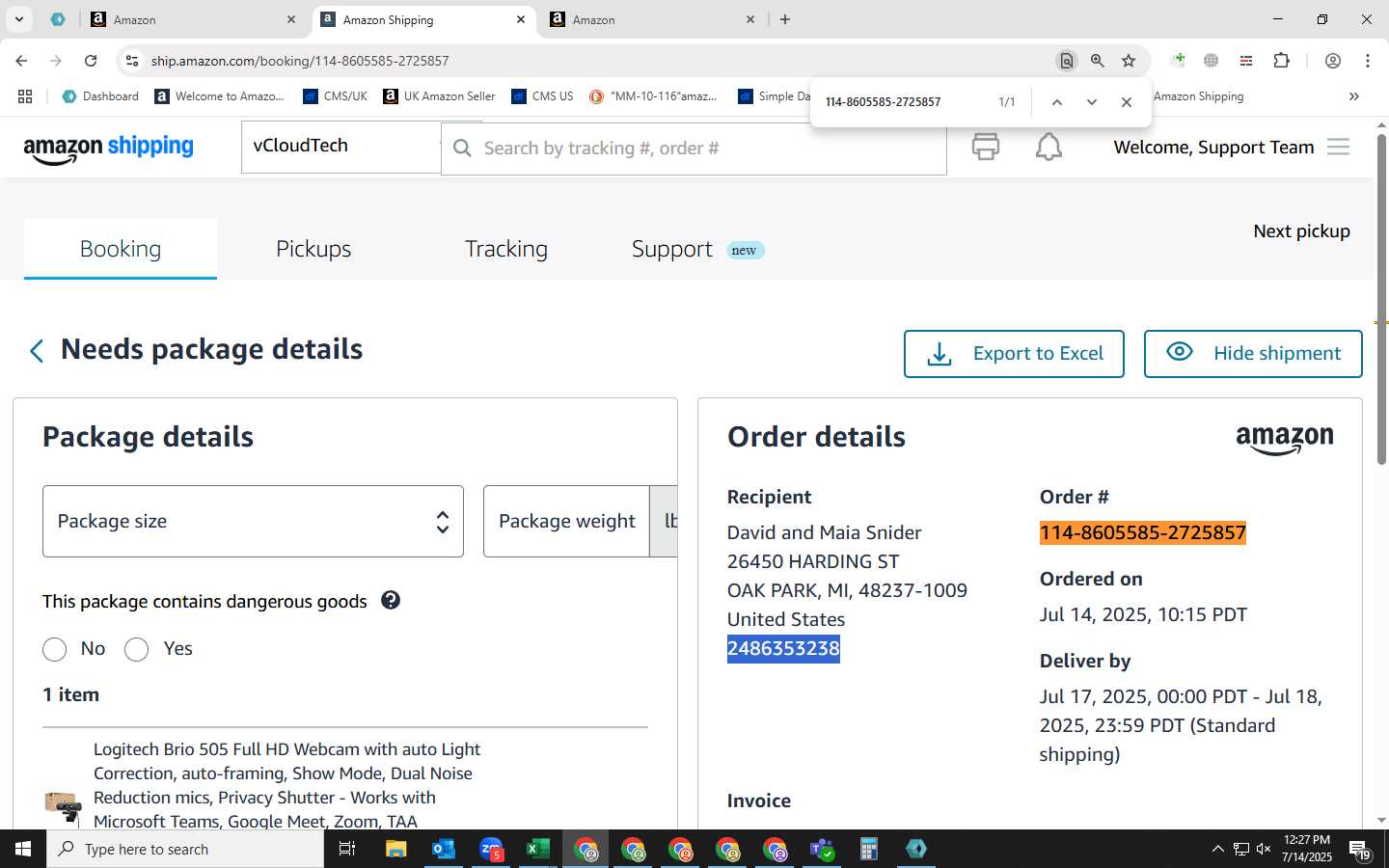Select No for dangerous goods
Screen dimensions: 1389x868
pos(55,649)
